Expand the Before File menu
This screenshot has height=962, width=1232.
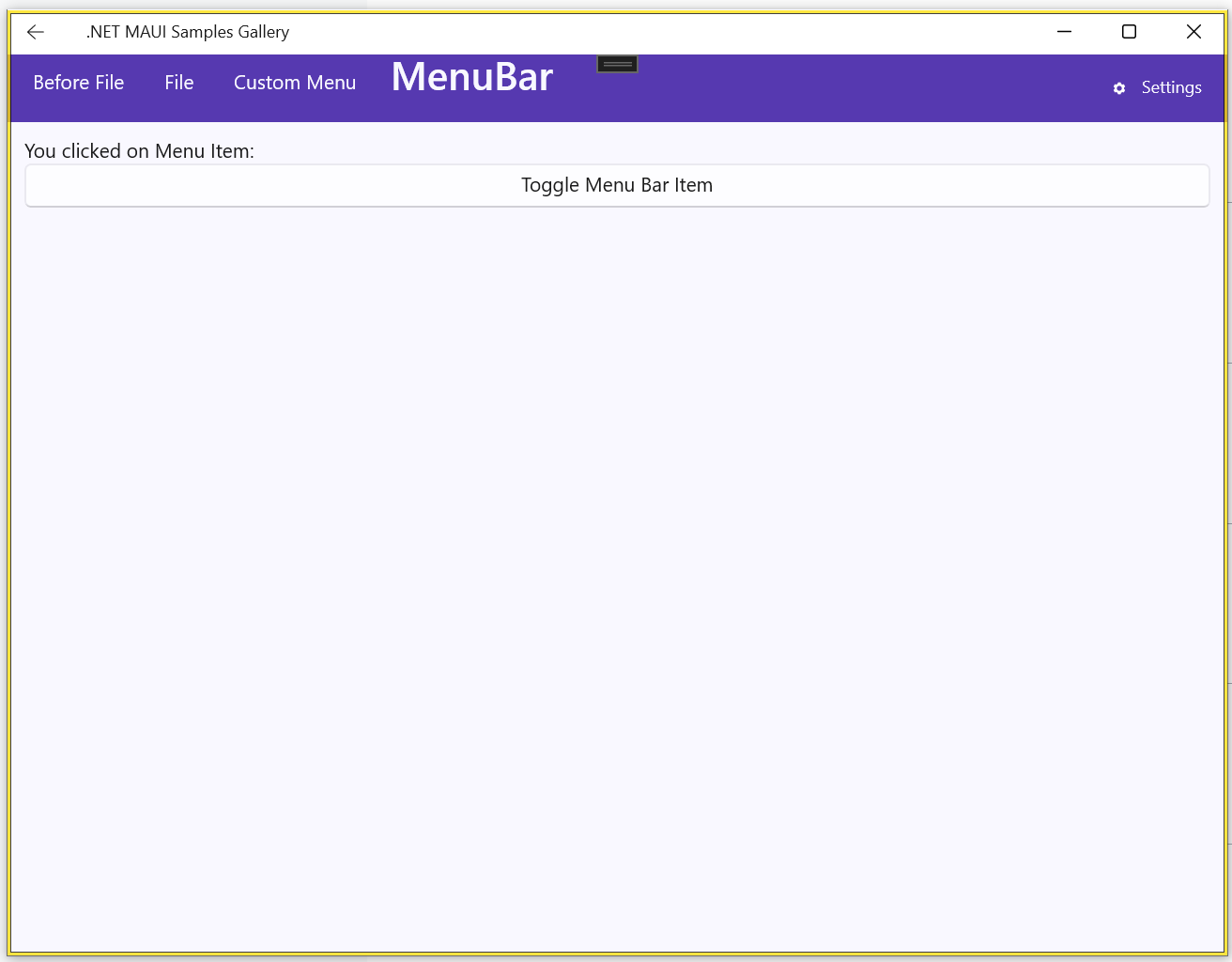point(79,83)
